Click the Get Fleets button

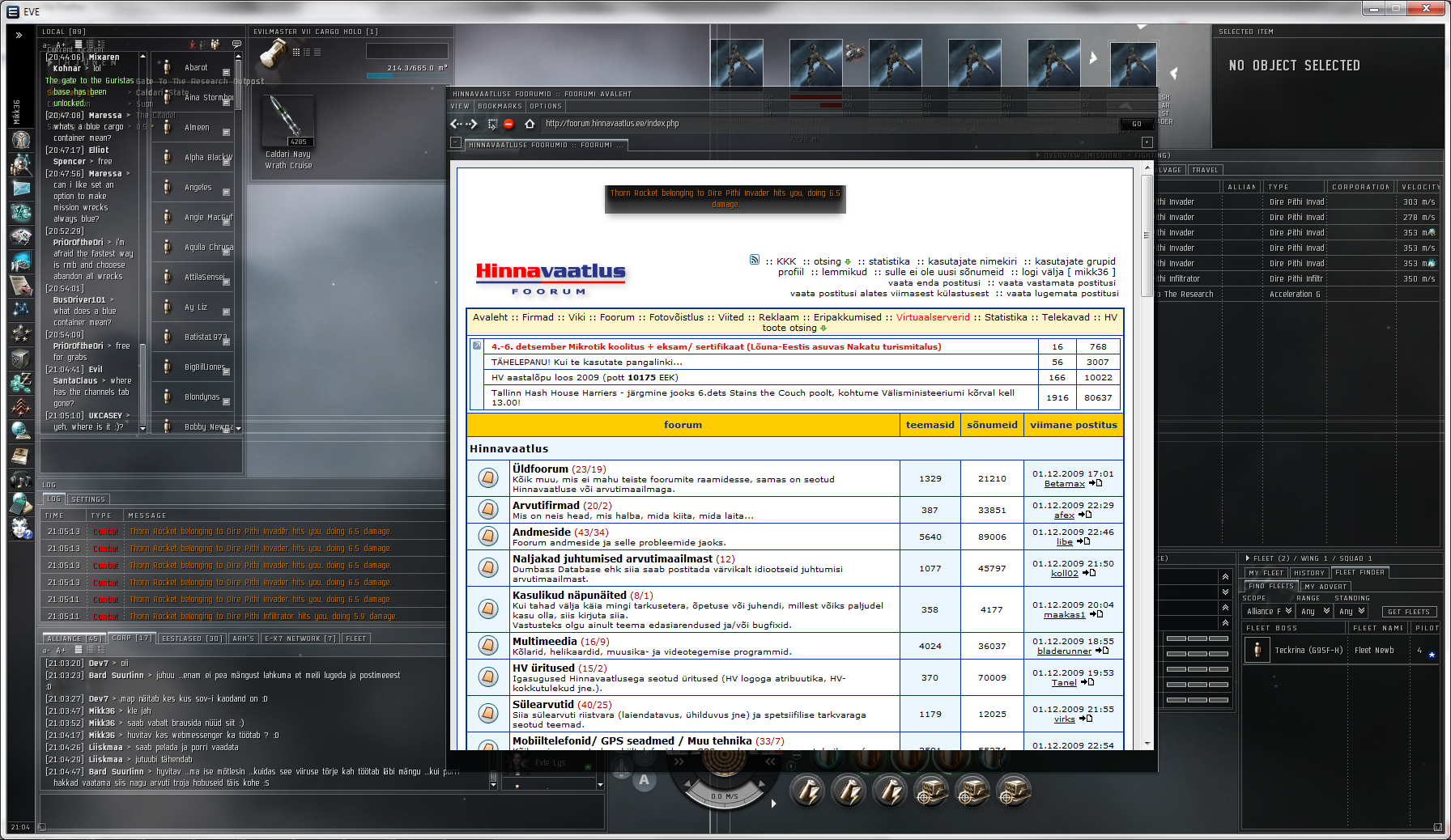pos(1408,612)
